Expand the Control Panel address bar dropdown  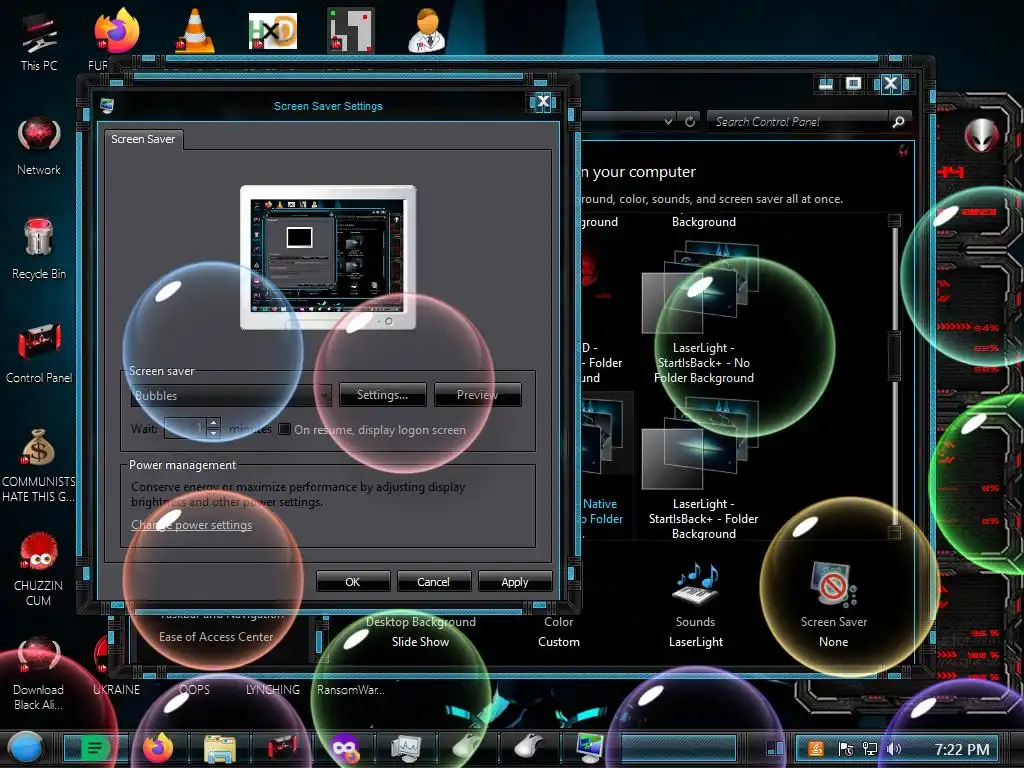[x=667, y=121]
